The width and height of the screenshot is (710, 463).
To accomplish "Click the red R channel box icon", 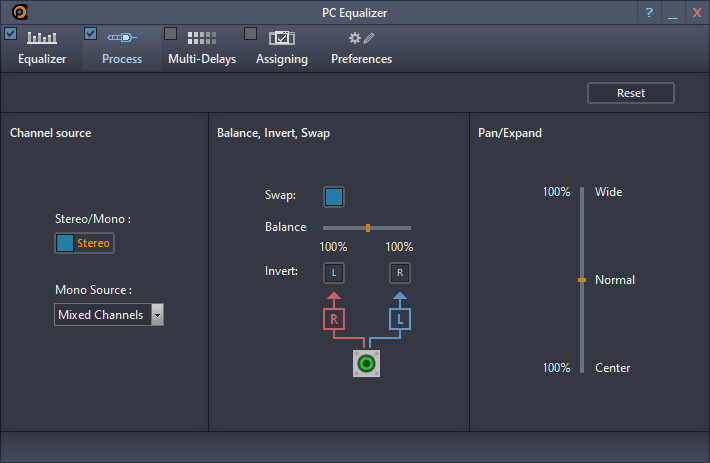I will point(334,319).
